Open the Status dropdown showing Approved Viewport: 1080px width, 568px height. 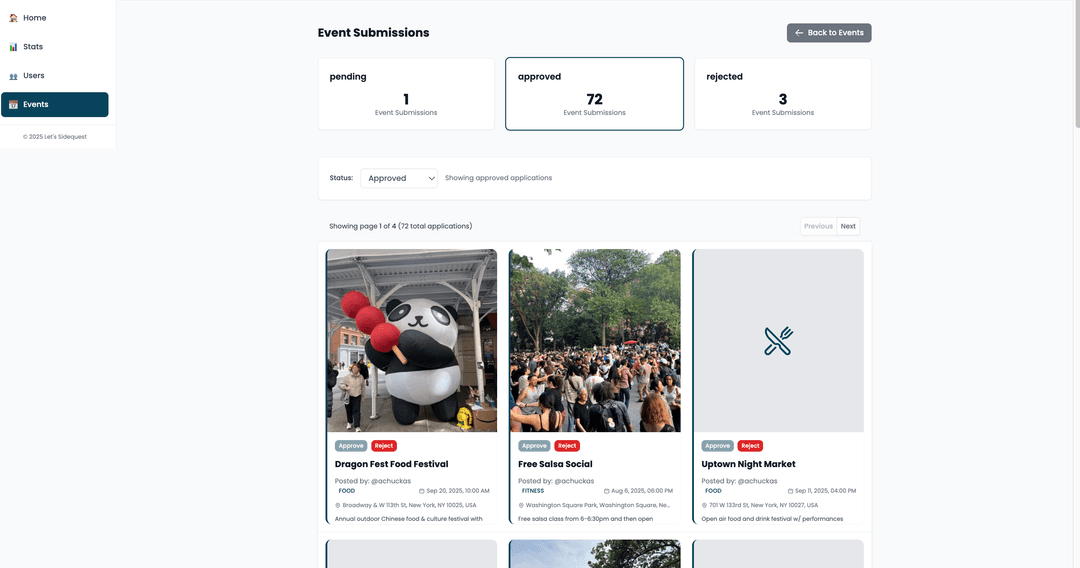click(399, 178)
